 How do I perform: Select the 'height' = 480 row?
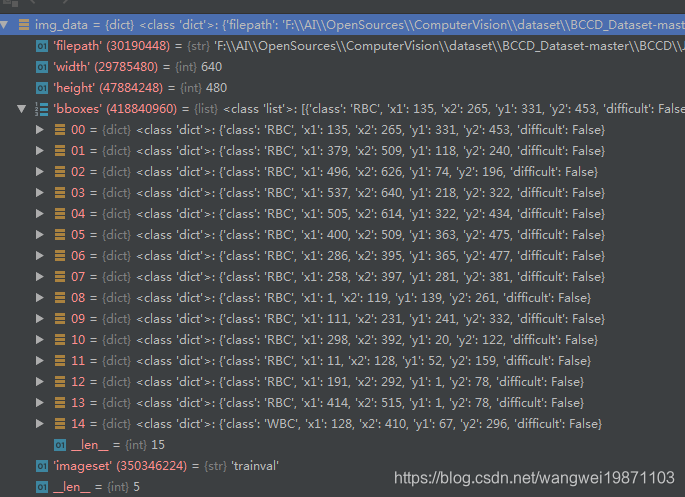pyautogui.click(x=342, y=88)
